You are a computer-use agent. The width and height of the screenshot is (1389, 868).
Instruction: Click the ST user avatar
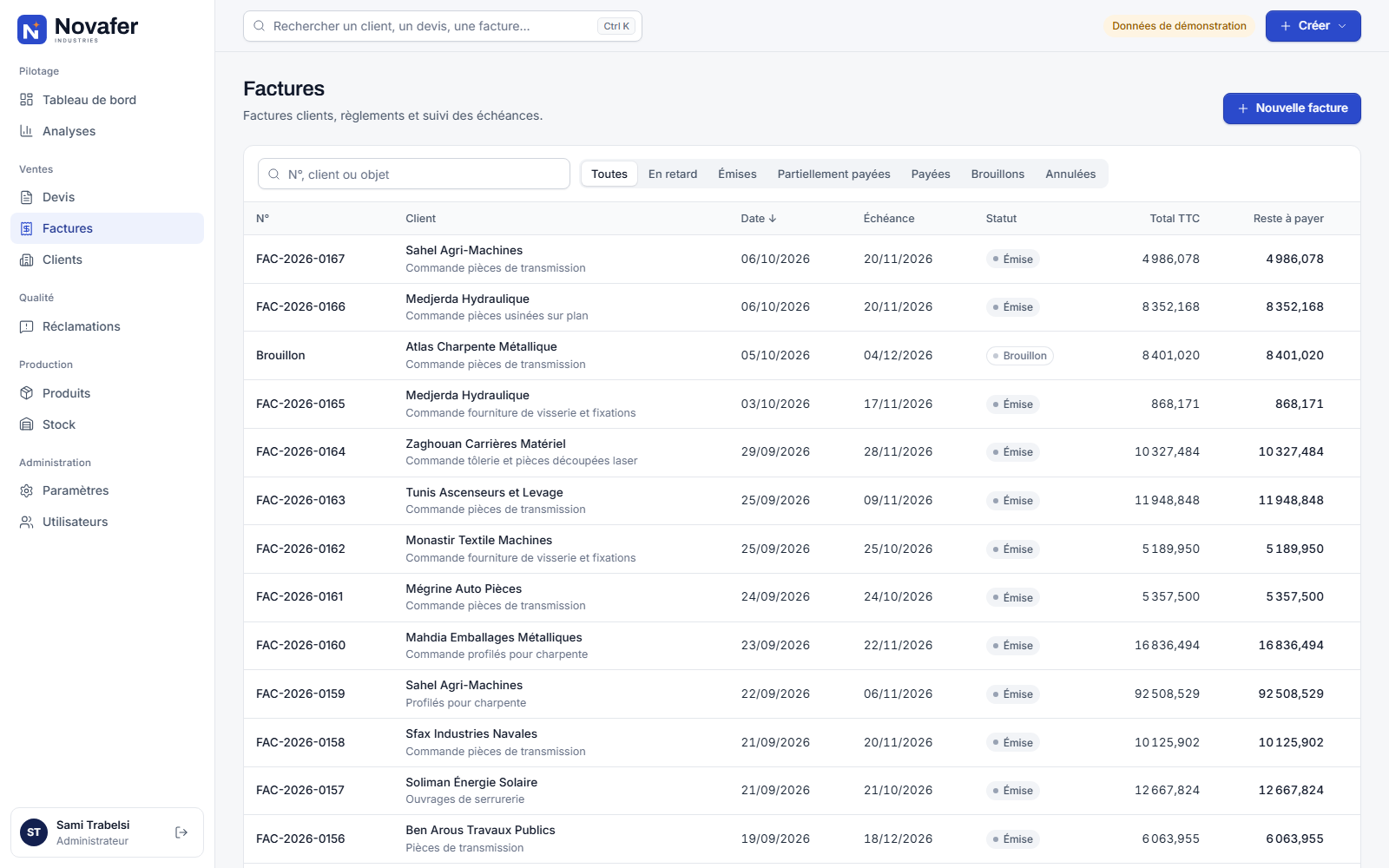point(34,832)
